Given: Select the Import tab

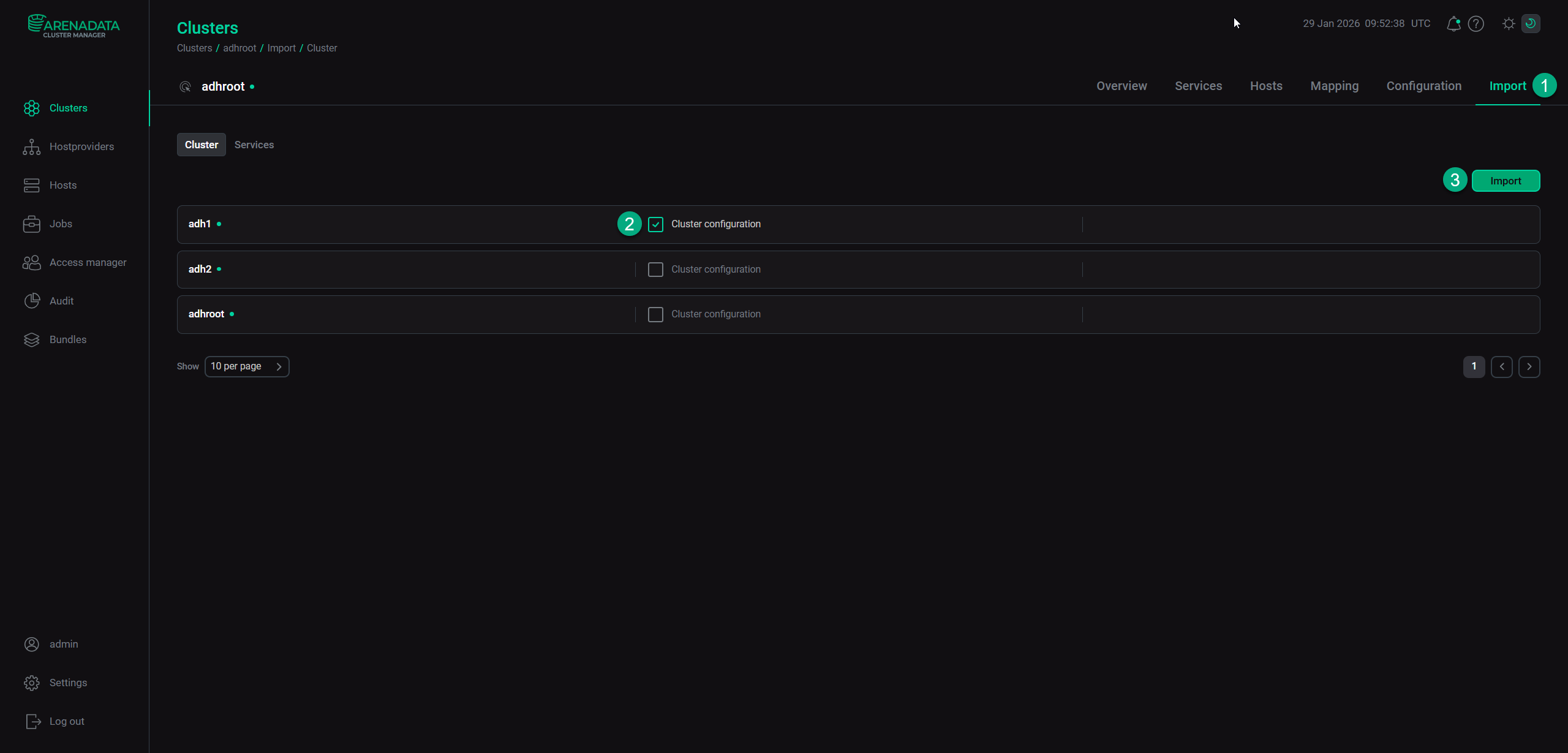Looking at the screenshot, I should tap(1507, 86).
